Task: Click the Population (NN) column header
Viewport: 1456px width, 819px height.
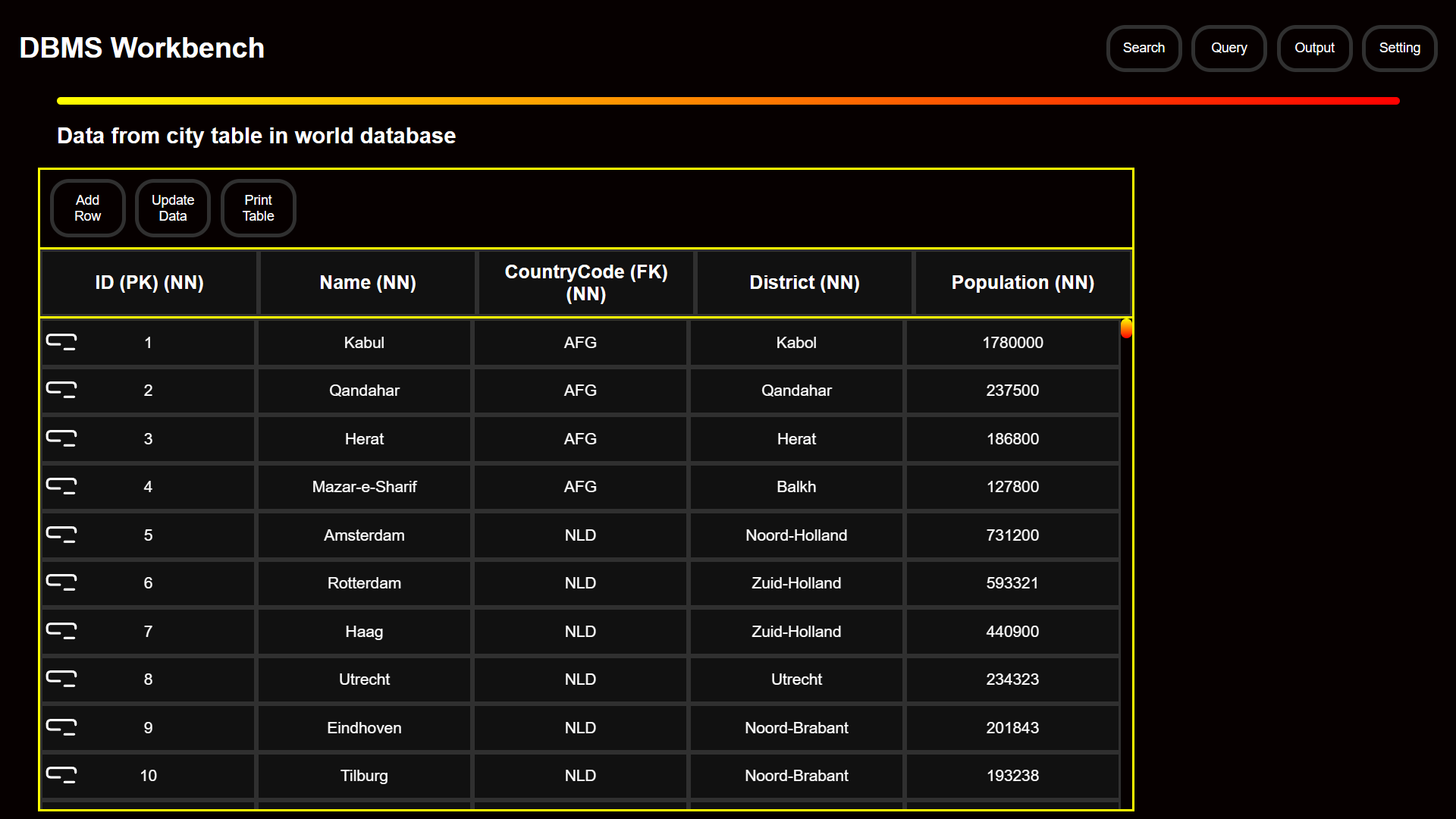Action: pyautogui.click(x=1023, y=283)
